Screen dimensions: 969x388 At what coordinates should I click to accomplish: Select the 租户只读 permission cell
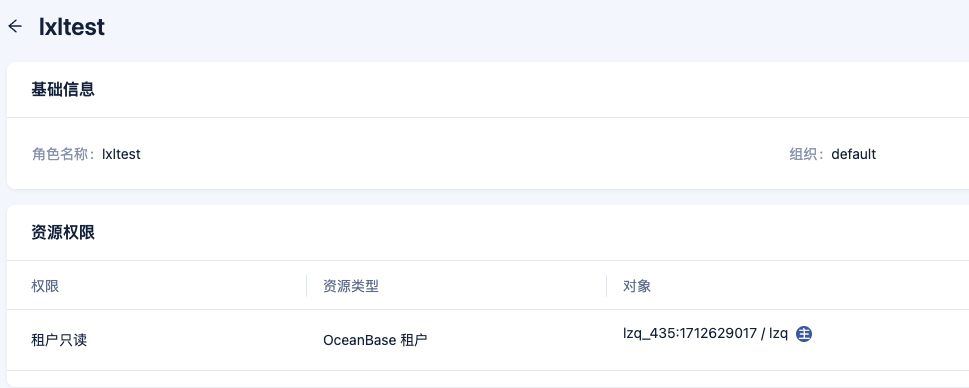[x=59, y=340]
